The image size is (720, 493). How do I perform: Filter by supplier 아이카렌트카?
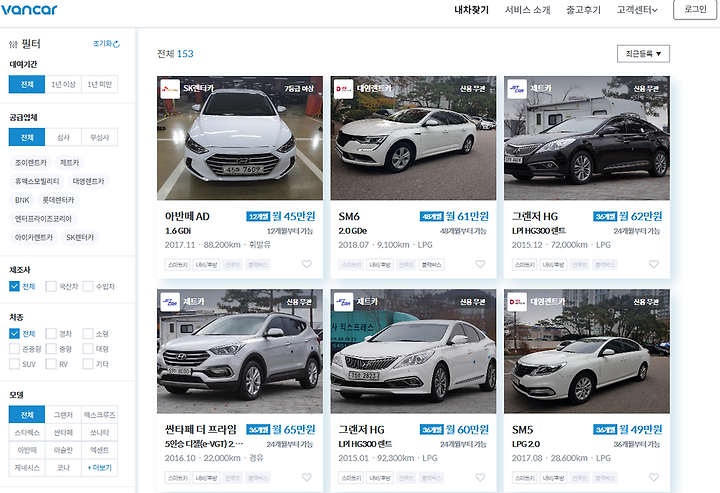tap(34, 237)
